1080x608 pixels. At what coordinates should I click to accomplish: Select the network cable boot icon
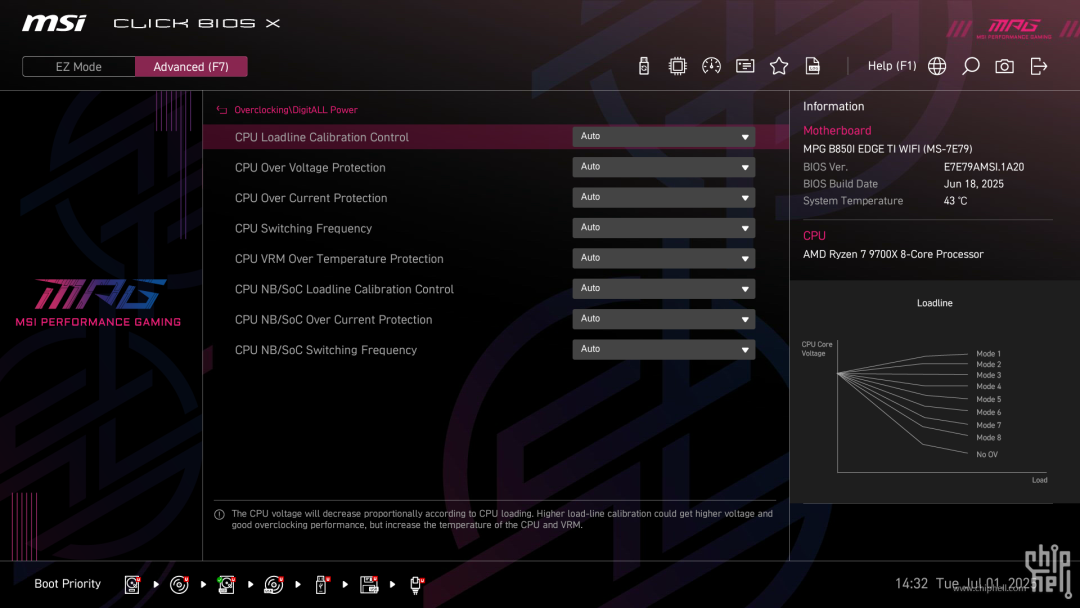tap(416, 585)
